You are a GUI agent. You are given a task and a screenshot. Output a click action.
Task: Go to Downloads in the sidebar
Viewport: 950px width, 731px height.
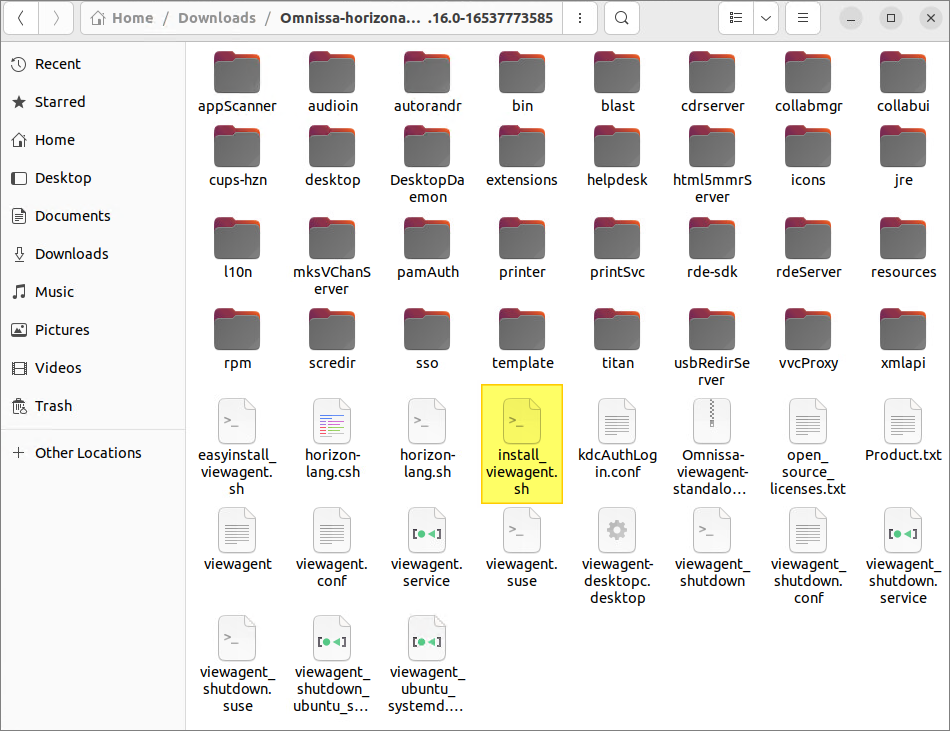pyautogui.click(x=71, y=254)
